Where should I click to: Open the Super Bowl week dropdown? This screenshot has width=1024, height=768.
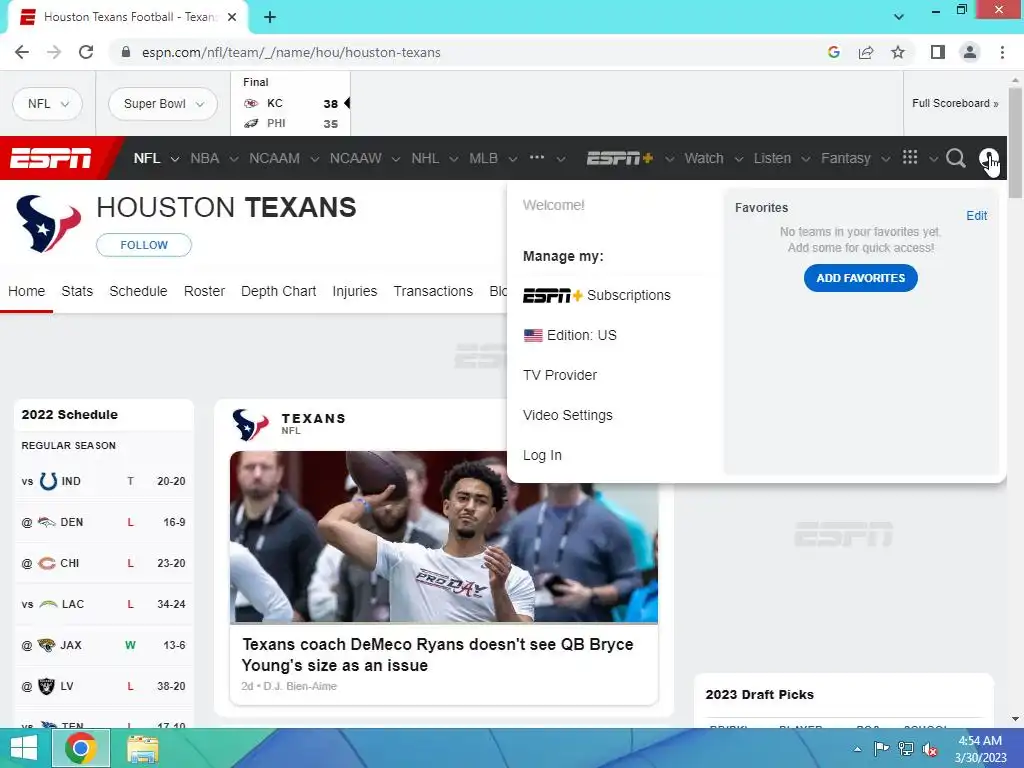163,104
